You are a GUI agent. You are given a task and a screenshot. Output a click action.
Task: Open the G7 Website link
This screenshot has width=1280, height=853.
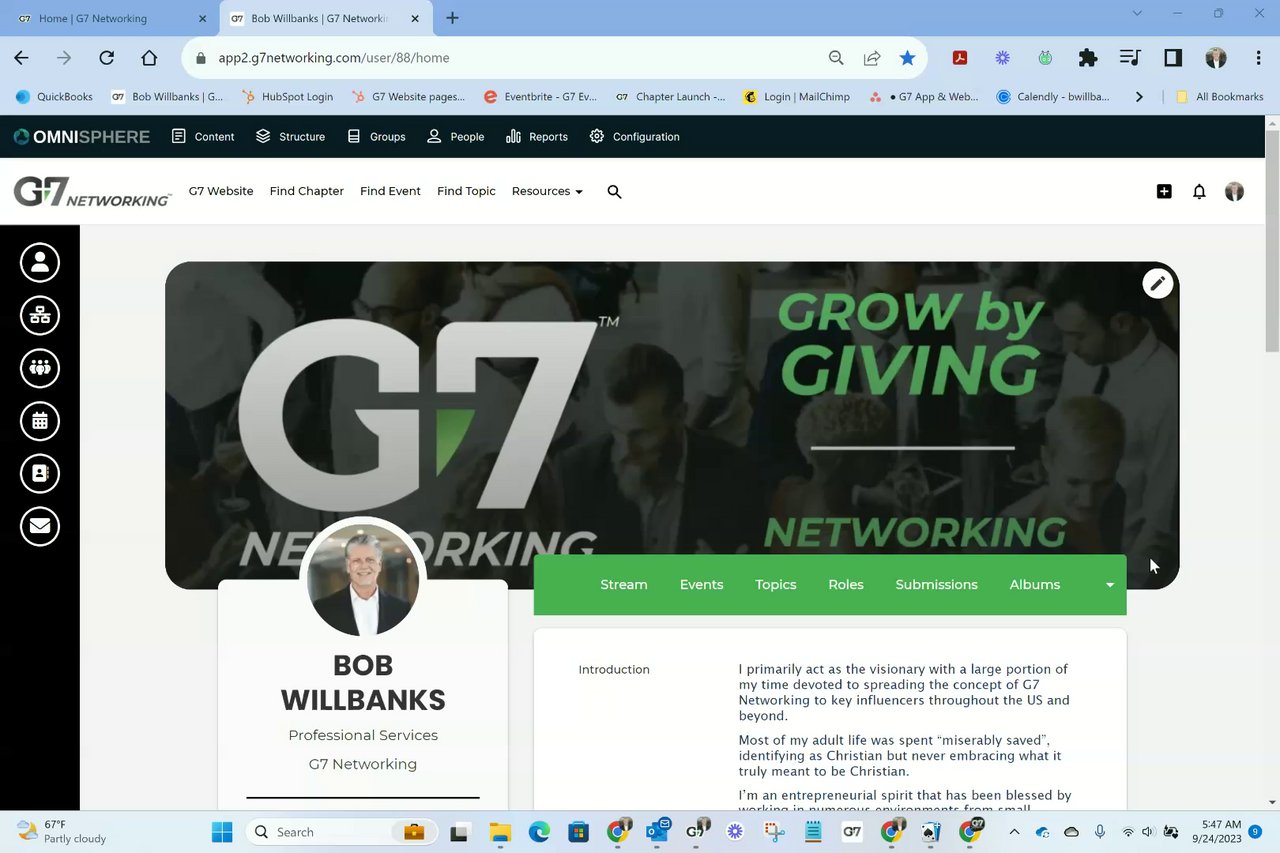tap(221, 191)
